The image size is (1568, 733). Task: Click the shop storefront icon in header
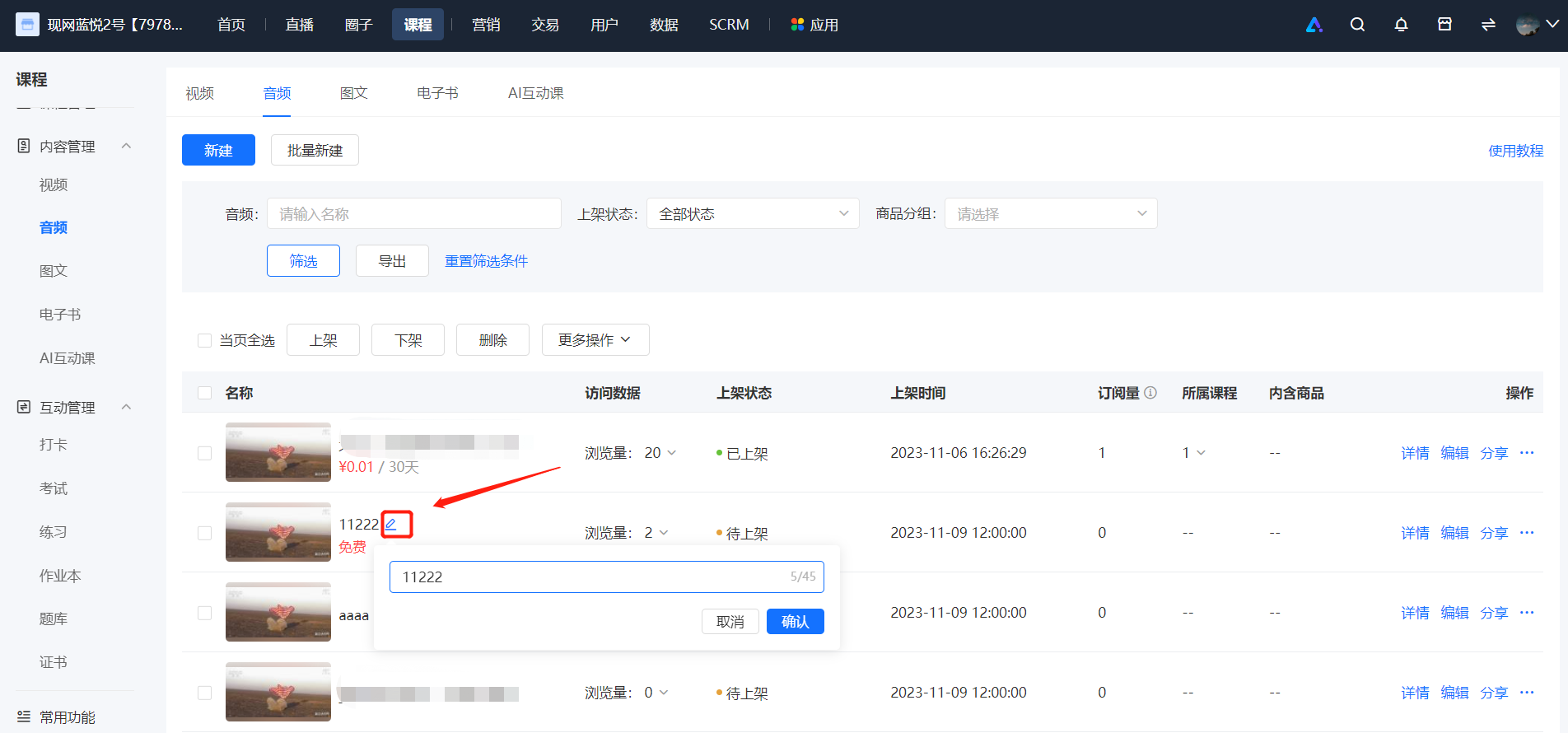tap(1444, 25)
